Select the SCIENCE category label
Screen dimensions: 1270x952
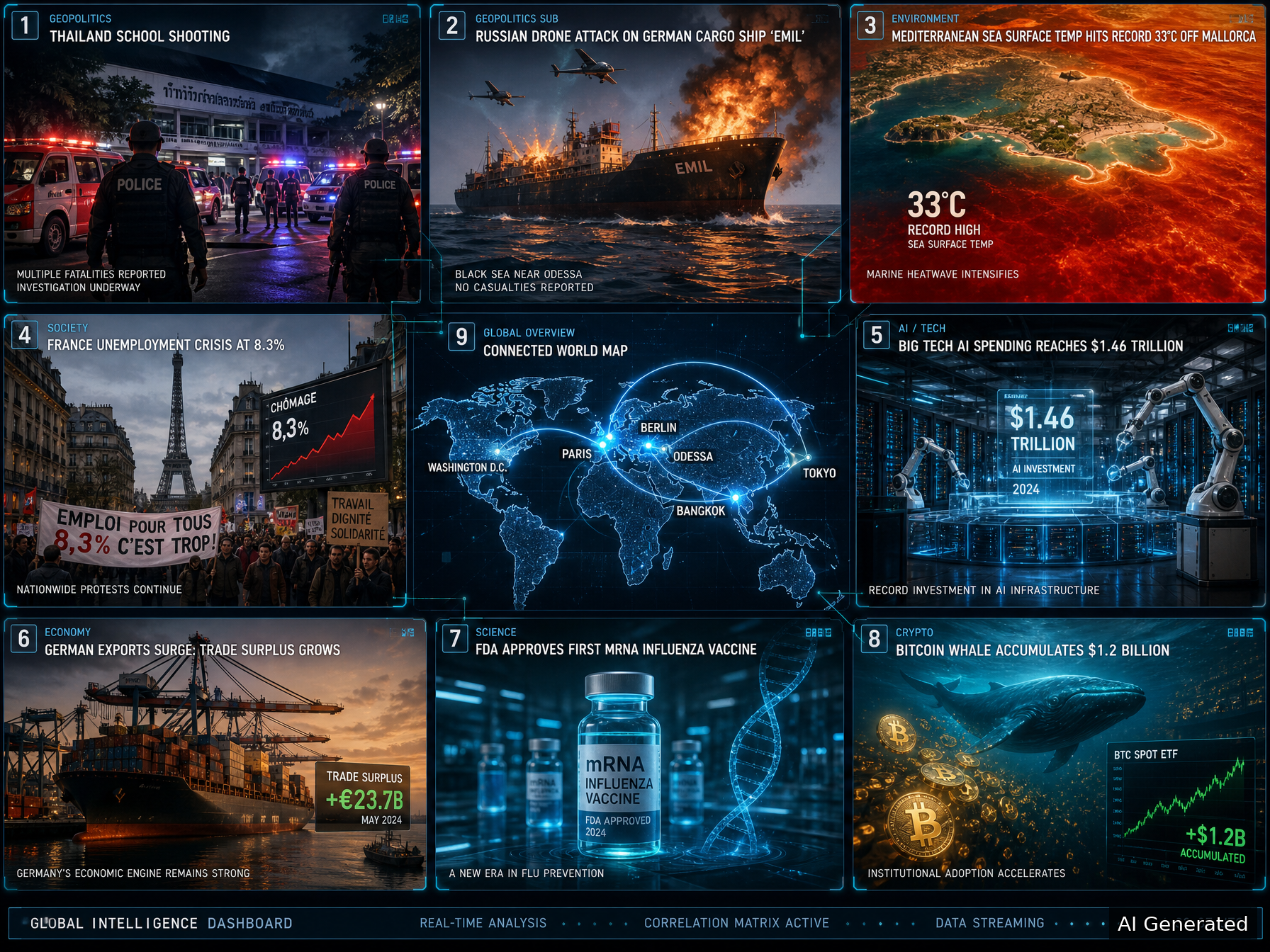[x=495, y=633]
